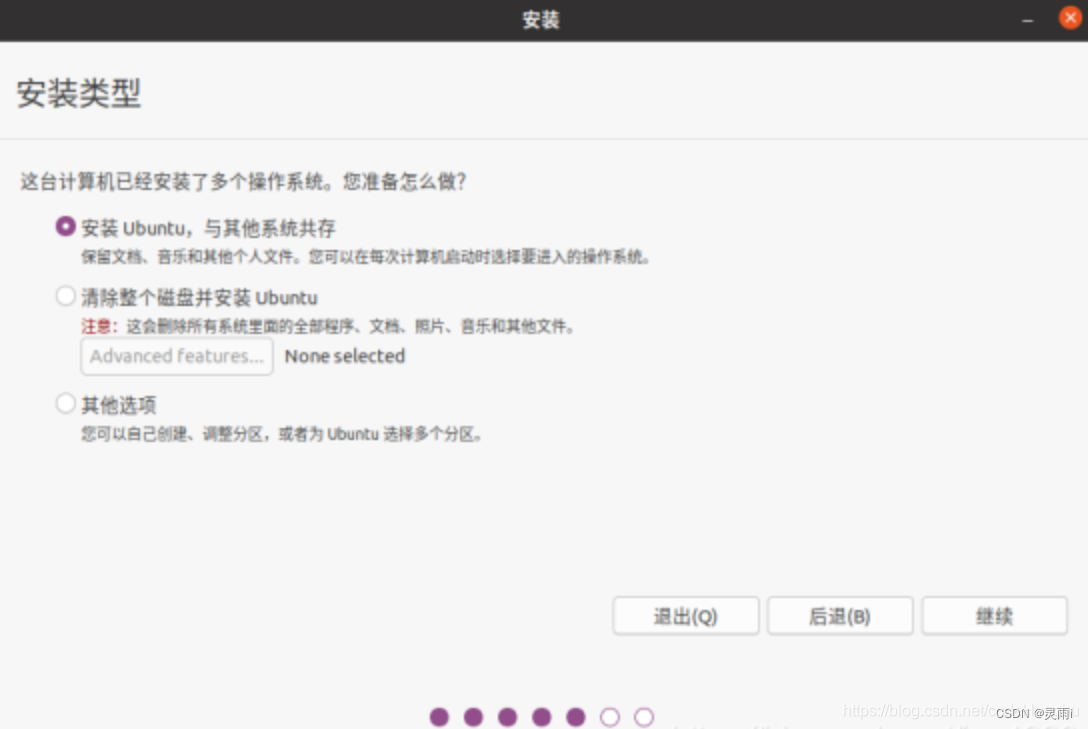
Task: Click the 'None selected' label
Action: pyautogui.click(x=345, y=357)
